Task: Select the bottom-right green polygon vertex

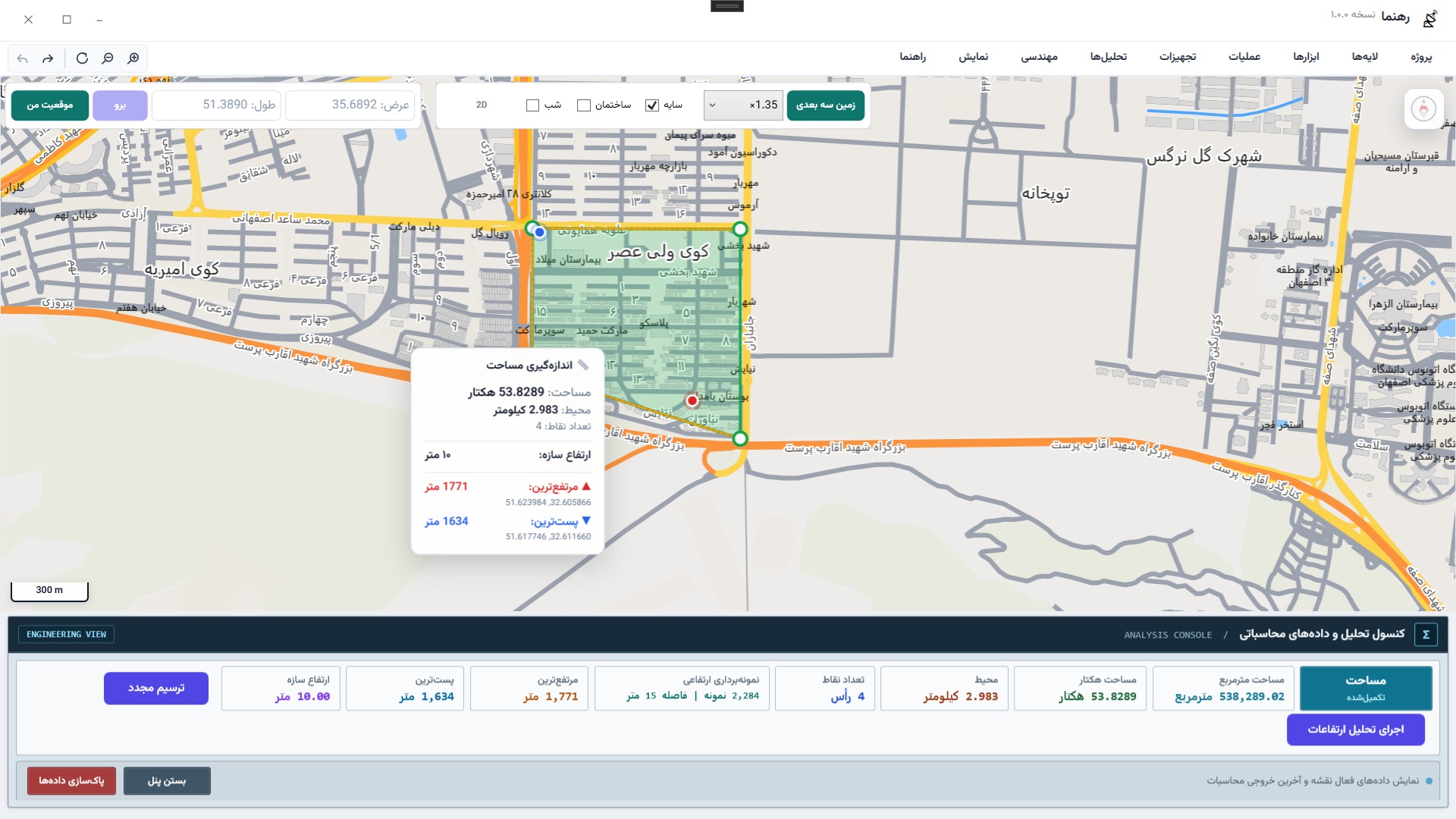Action: point(740,438)
